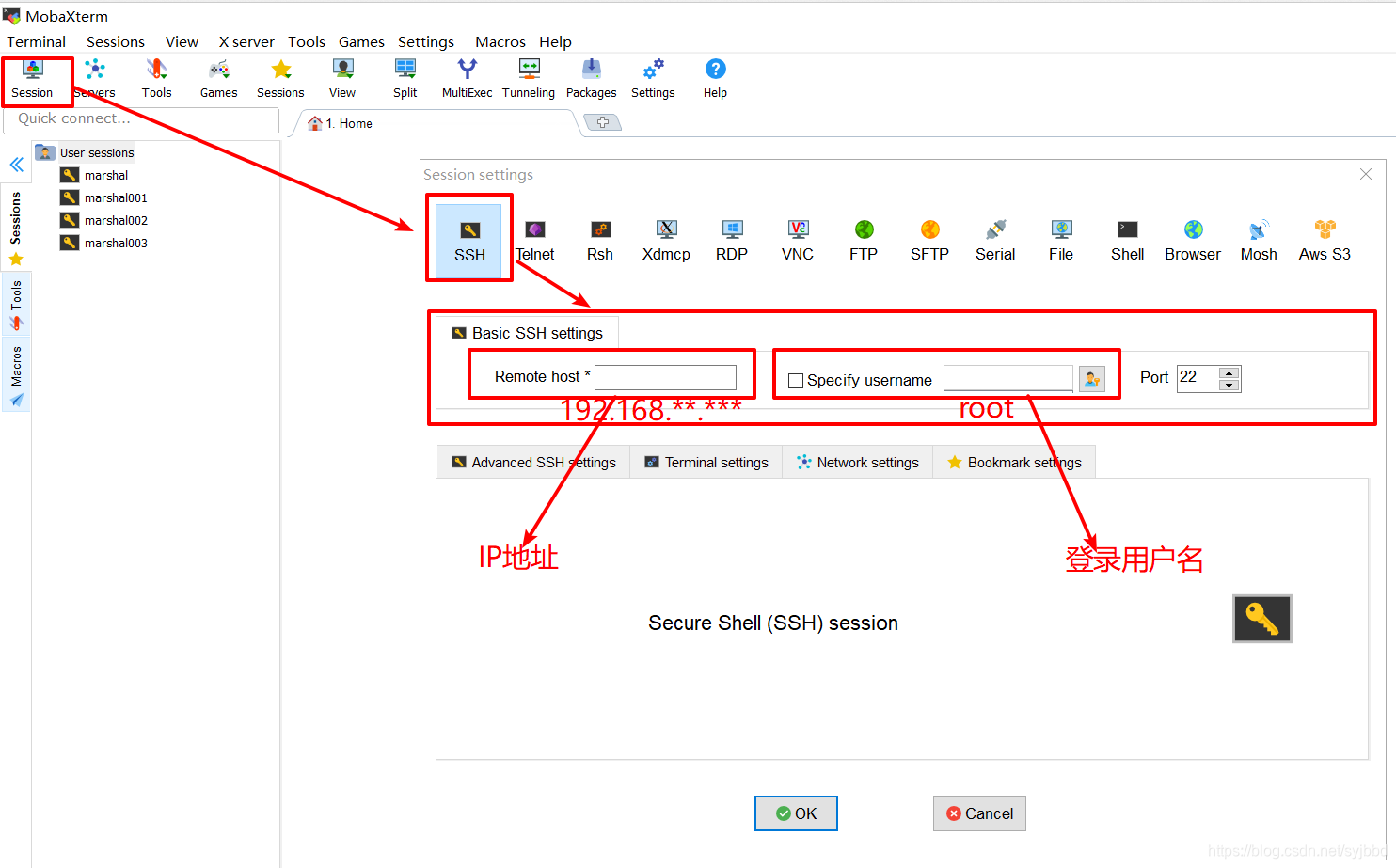Choose the File session type

(x=1061, y=242)
